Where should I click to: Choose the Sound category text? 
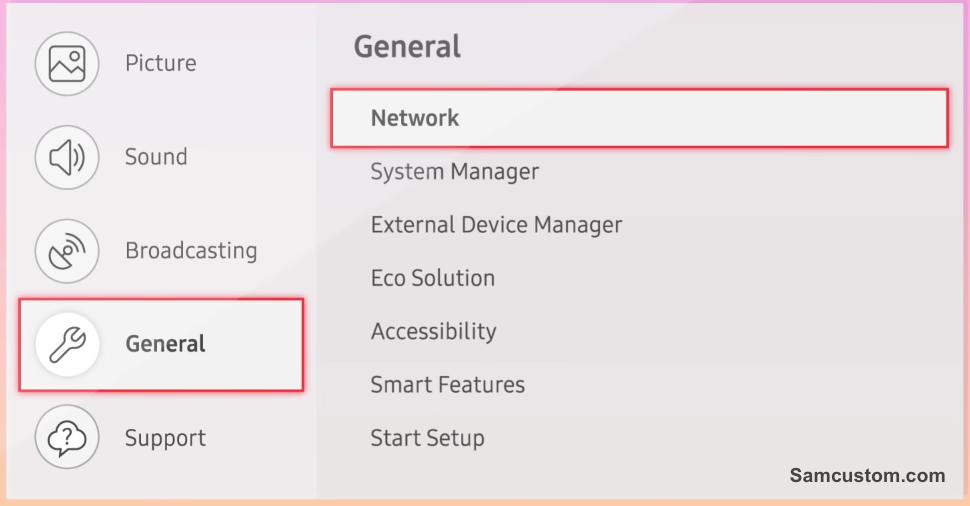(x=156, y=157)
